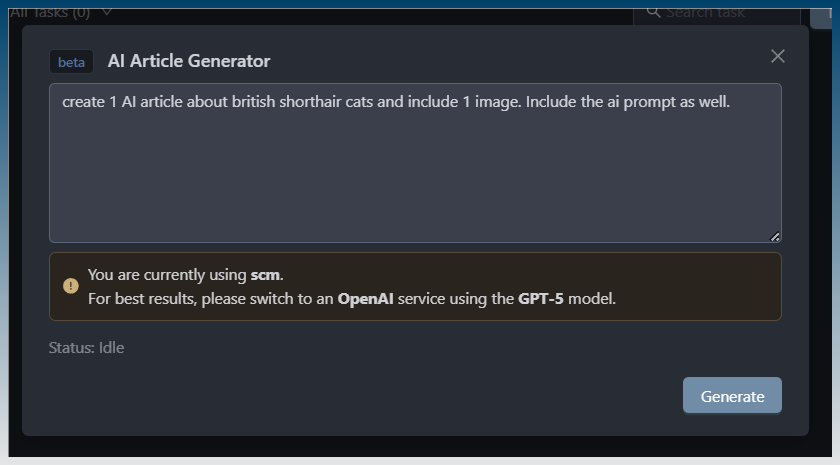Image resolution: width=840 pixels, height=465 pixels.
Task: Click the beta badge next to the title
Action: click(71, 62)
